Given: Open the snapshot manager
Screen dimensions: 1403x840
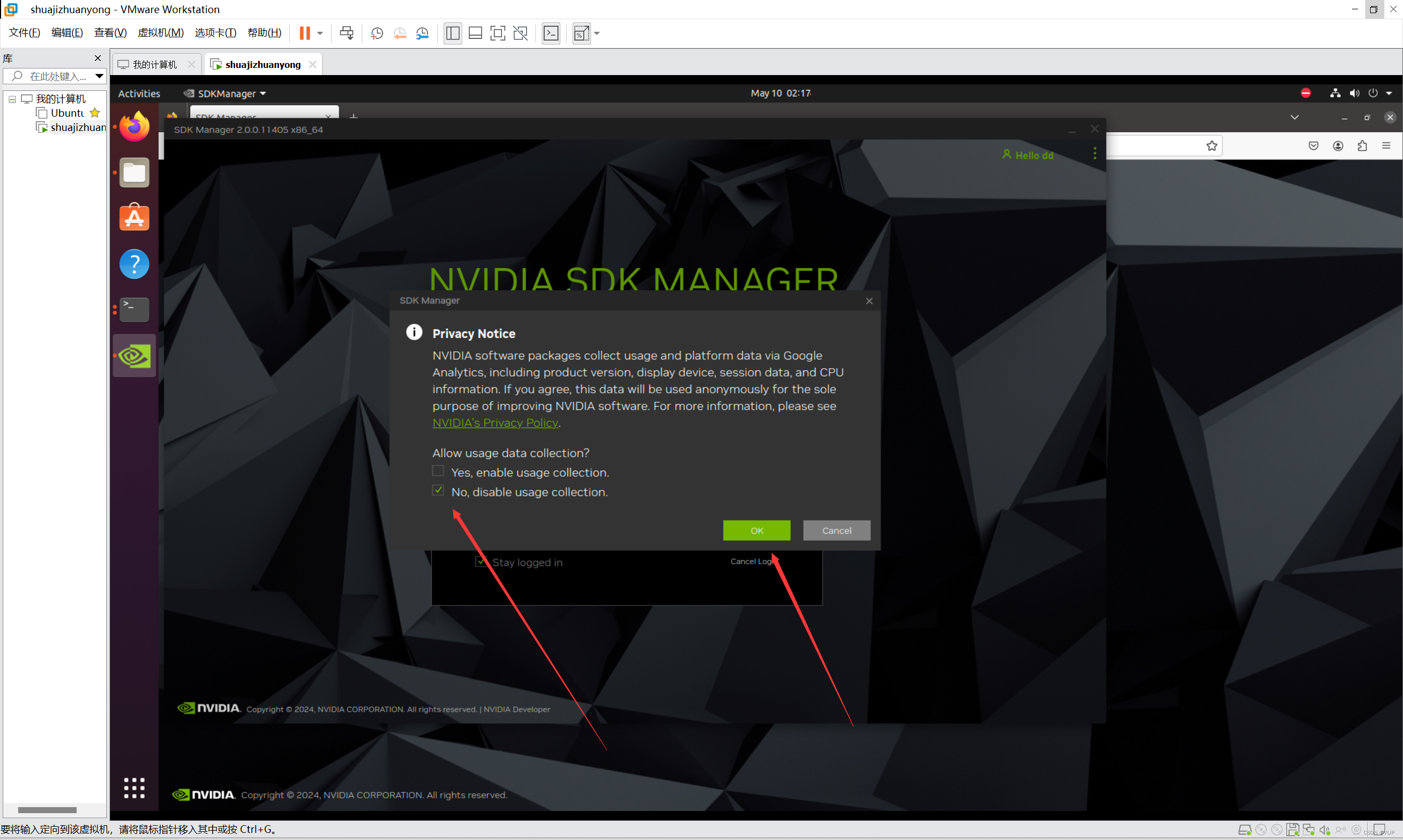Looking at the screenshot, I should 423,33.
